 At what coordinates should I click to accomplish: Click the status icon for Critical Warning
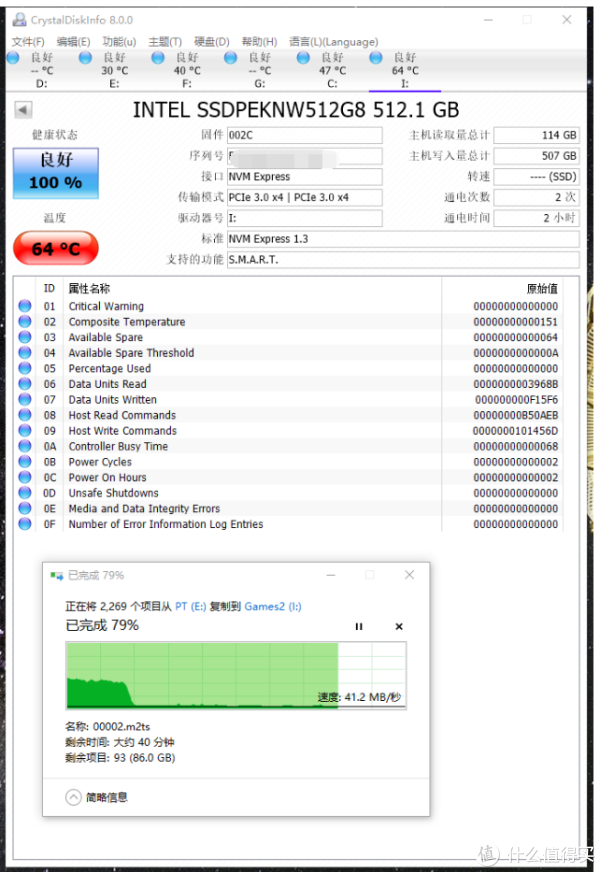[25, 306]
